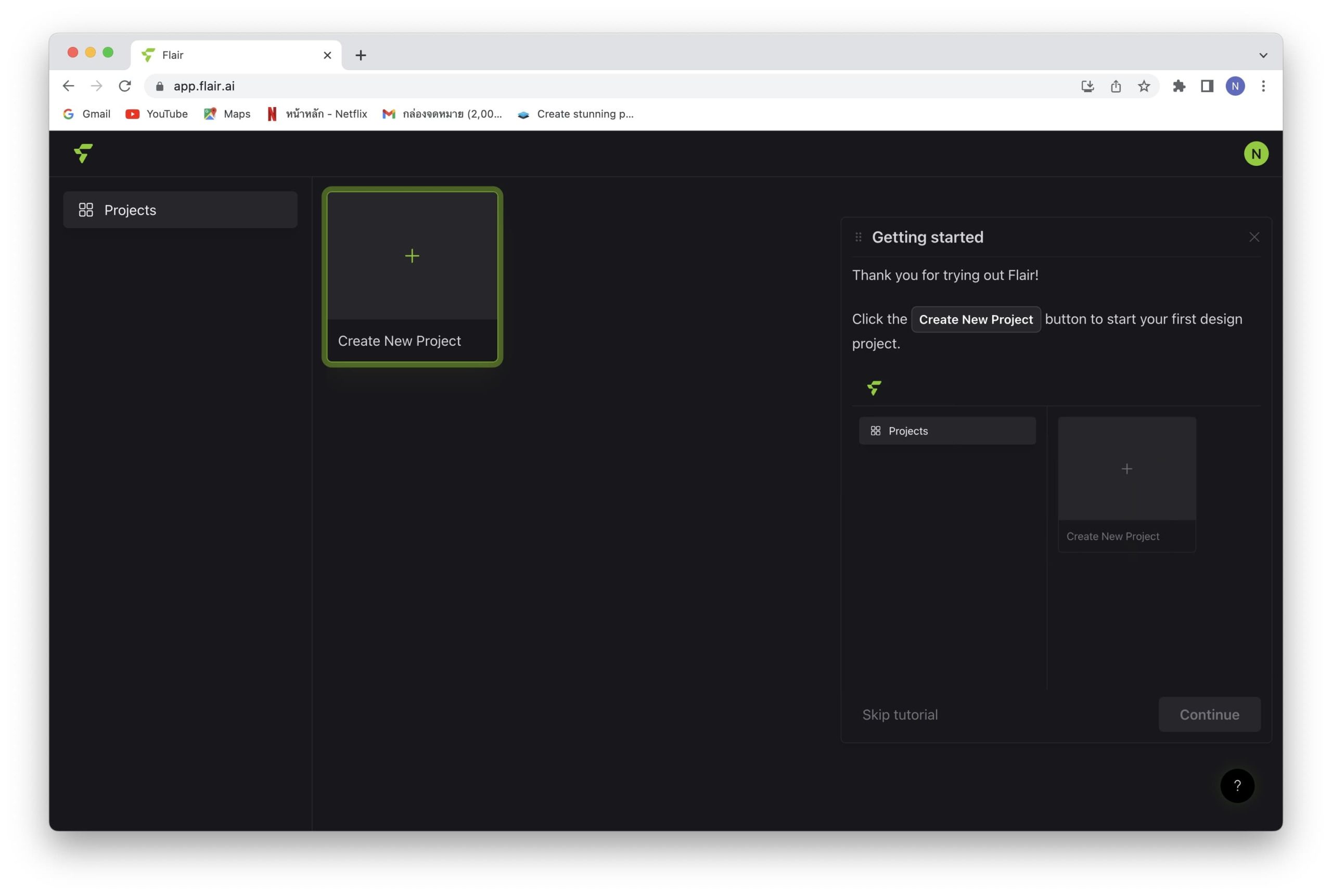Open the Chrome profile N menu
This screenshot has height=896, width=1332.
coord(1235,86)
